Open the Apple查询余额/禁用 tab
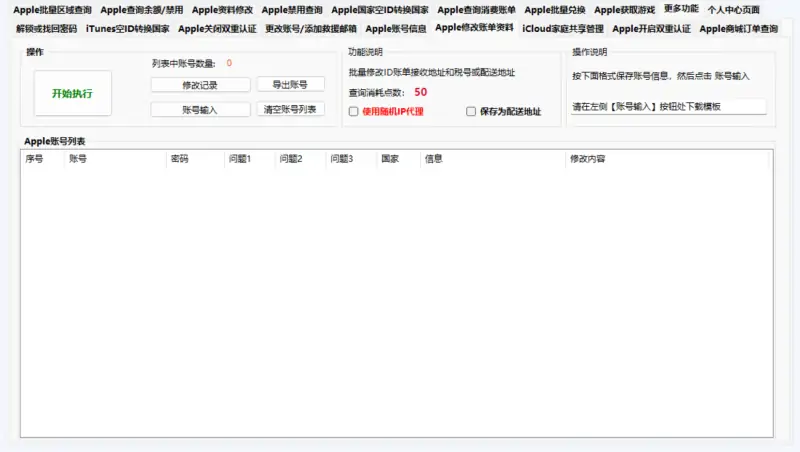 (141, 10)
